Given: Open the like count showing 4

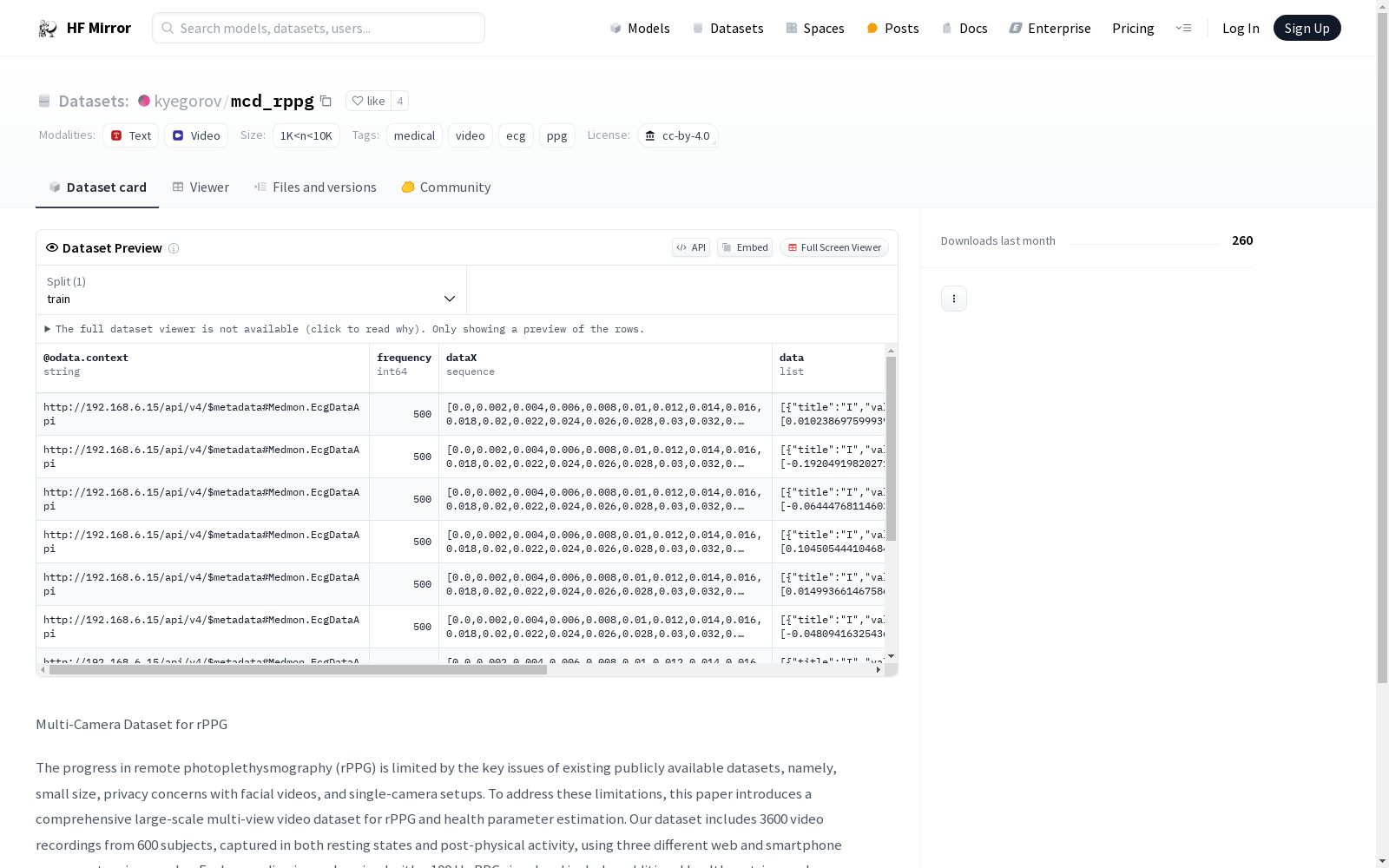Looking at the screenshot, I should coord(399,101).
